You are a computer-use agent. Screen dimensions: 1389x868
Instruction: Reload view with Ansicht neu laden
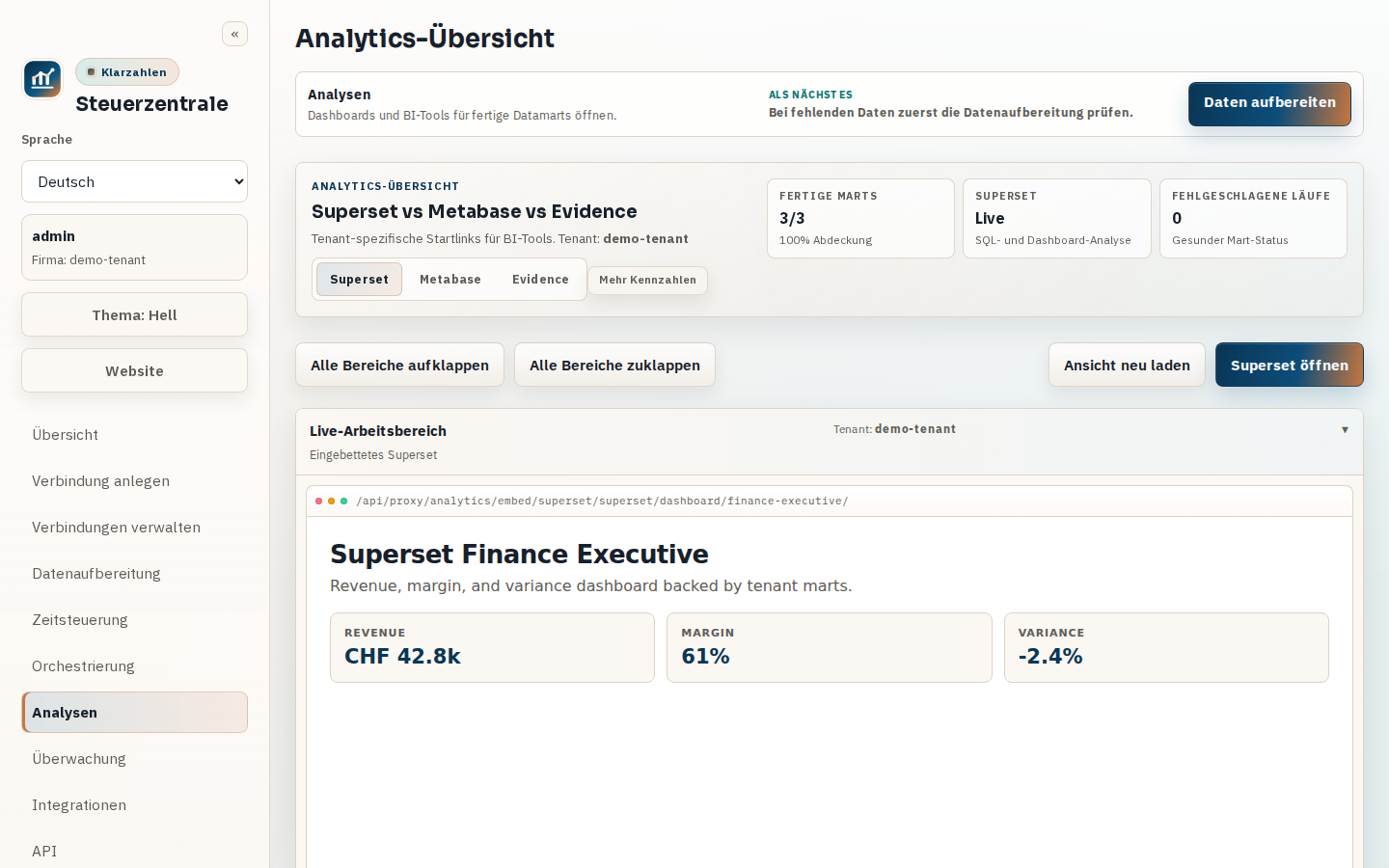[x=1127, y=365]
